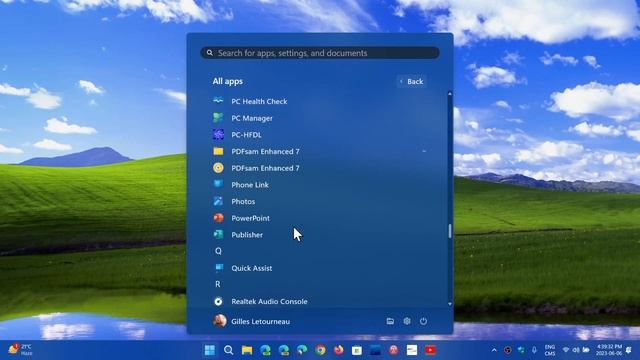Open the power options button
The height and width of the screenshot is (360, 640).
(x=423, y=321)
